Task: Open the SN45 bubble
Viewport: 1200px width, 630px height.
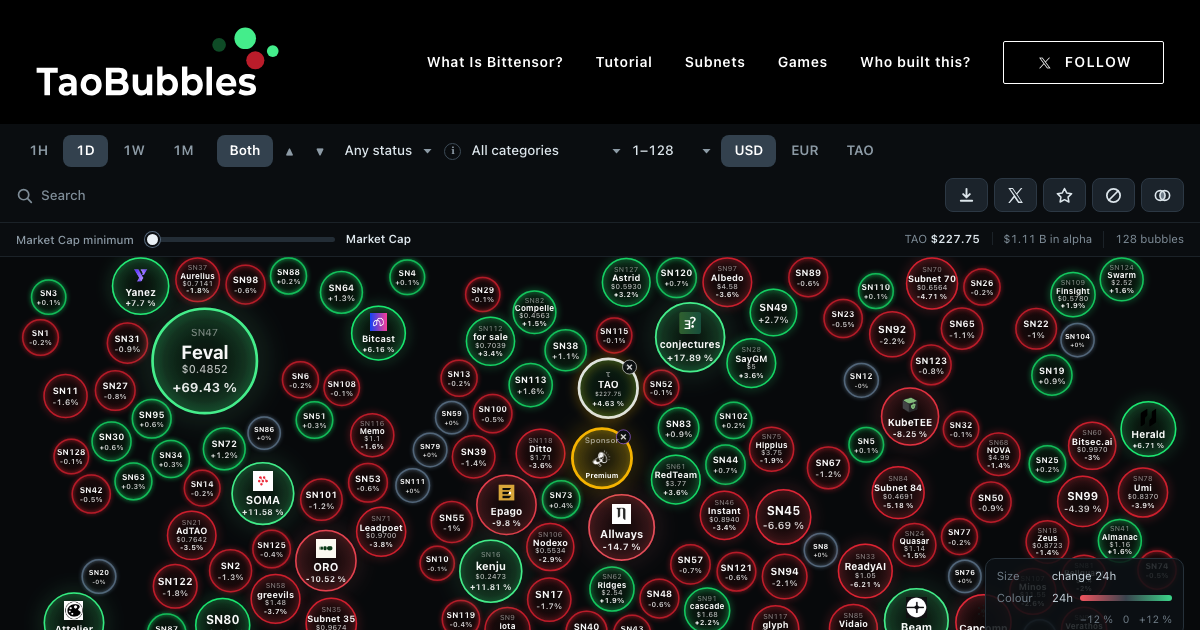Action: coord(783,517)
